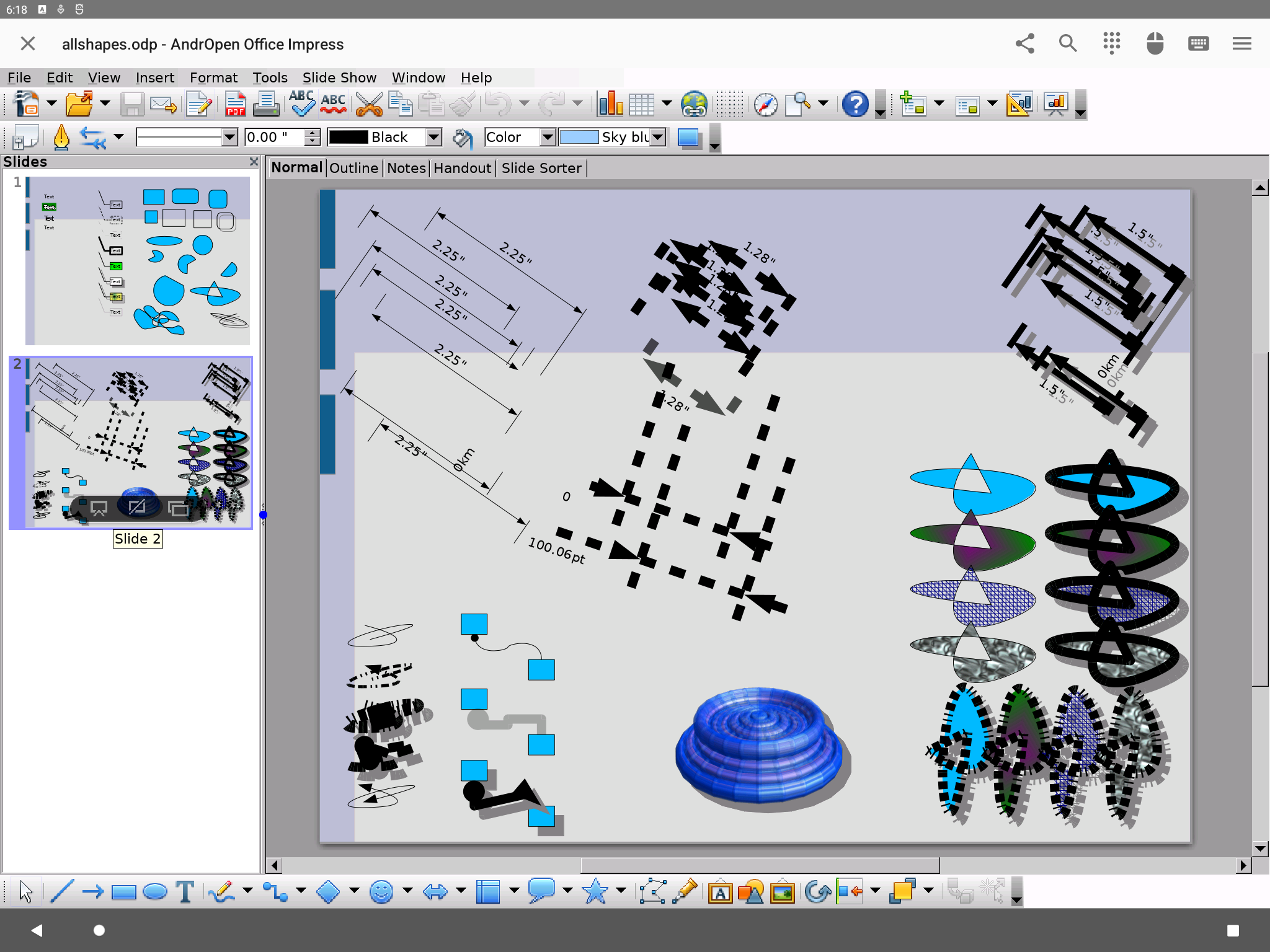Click the Open folder icon
The width and height of the screenshot is (1270, 952).
(x=79, y=104)
